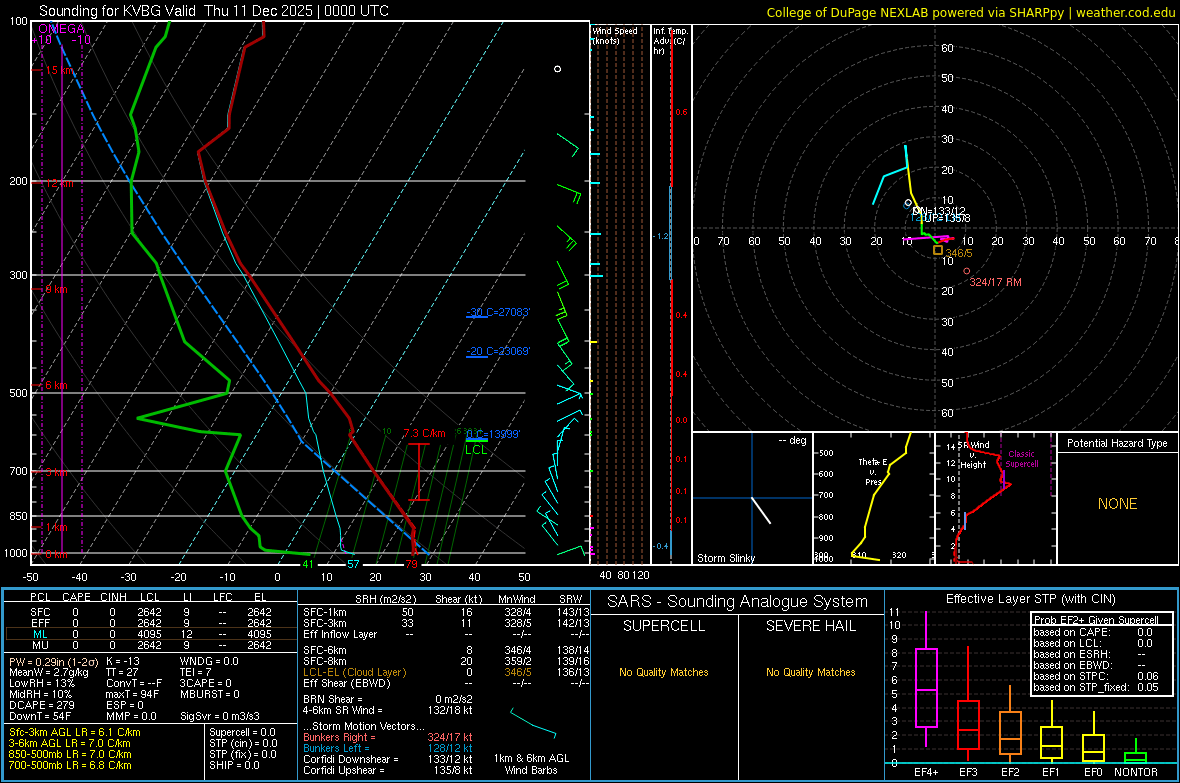Click the Classic Supercell purple label

coord(1022,459)
